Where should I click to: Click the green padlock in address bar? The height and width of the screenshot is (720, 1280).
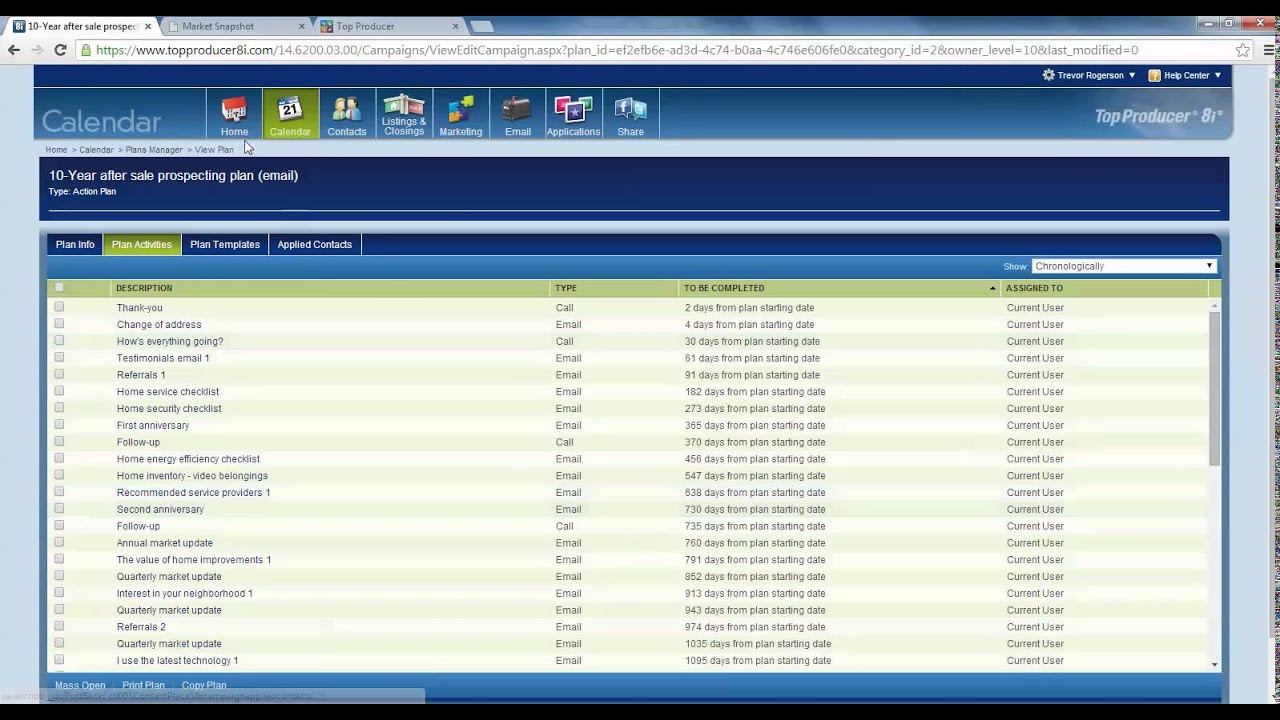click(x=86, y=50)
